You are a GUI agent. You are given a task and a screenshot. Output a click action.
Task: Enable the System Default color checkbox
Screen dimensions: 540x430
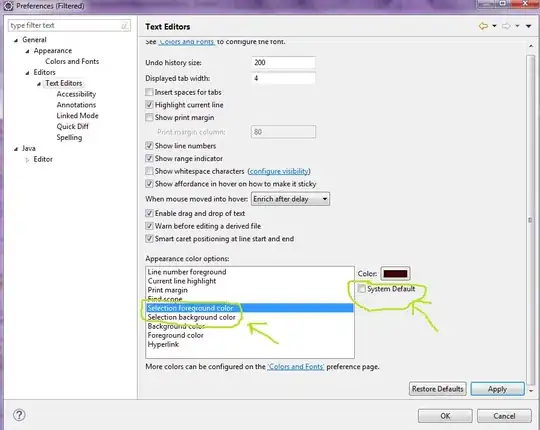(362, 289)
